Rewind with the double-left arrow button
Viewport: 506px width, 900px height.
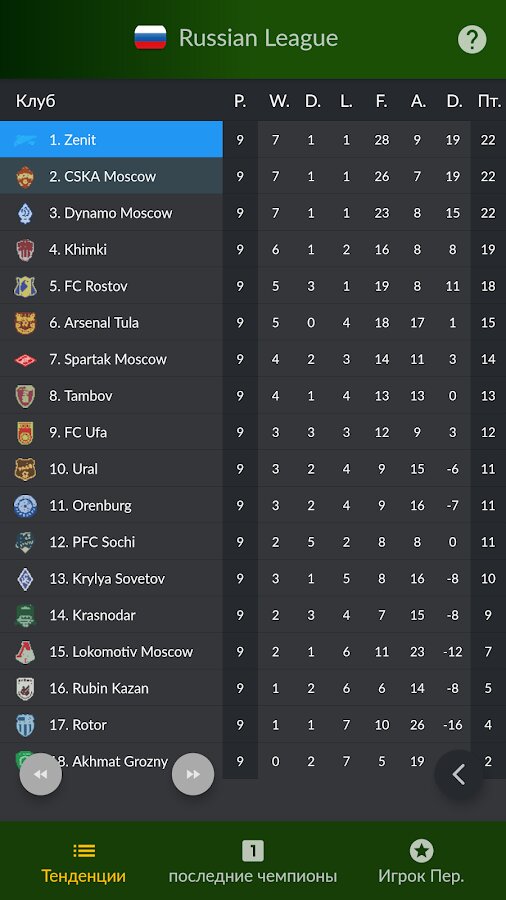click(x=41, y=774)
